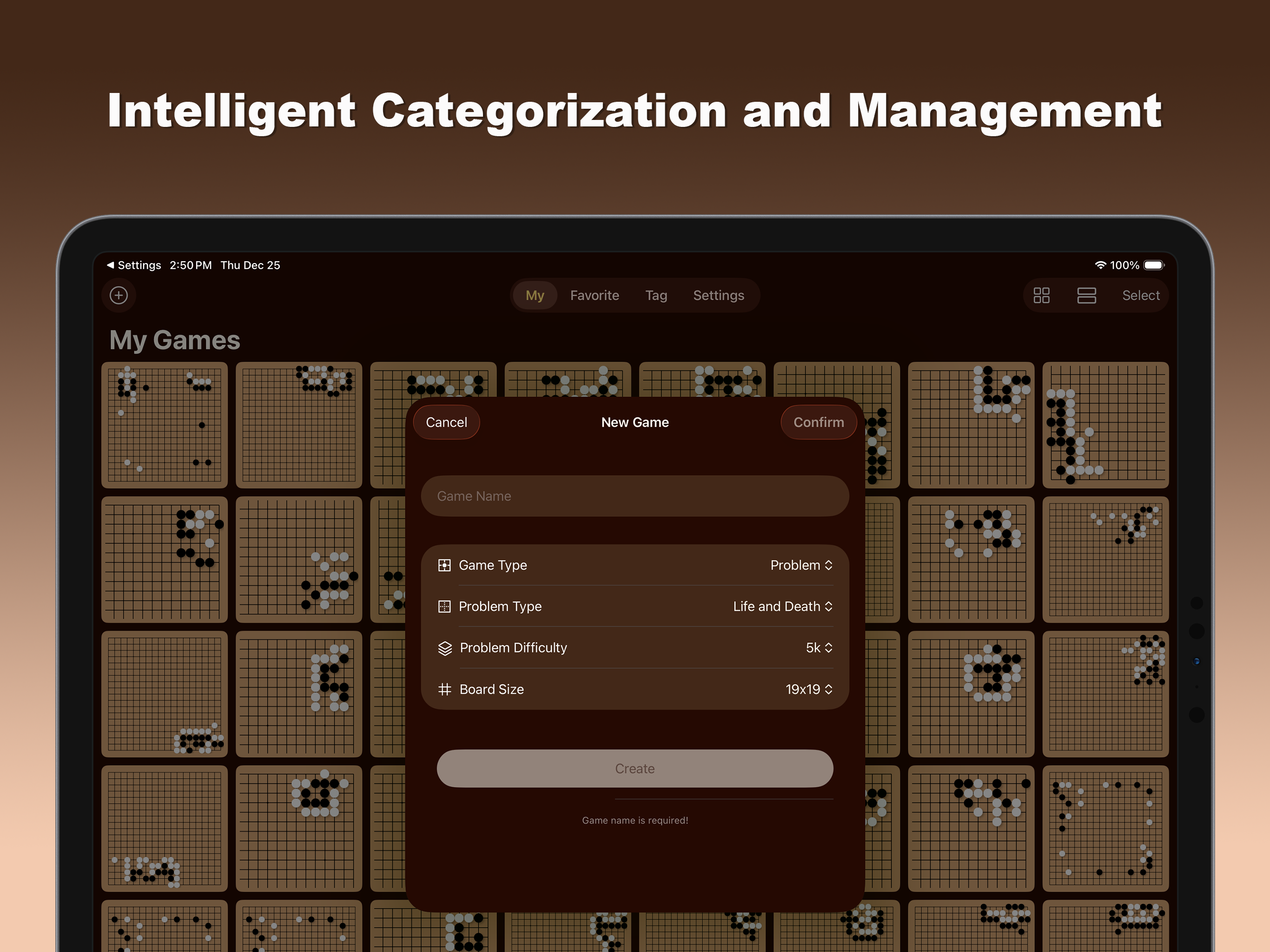Open the second game thumbnail in the top row
Viewport: 1270px width, 952px height.
(x=298, y=425)
